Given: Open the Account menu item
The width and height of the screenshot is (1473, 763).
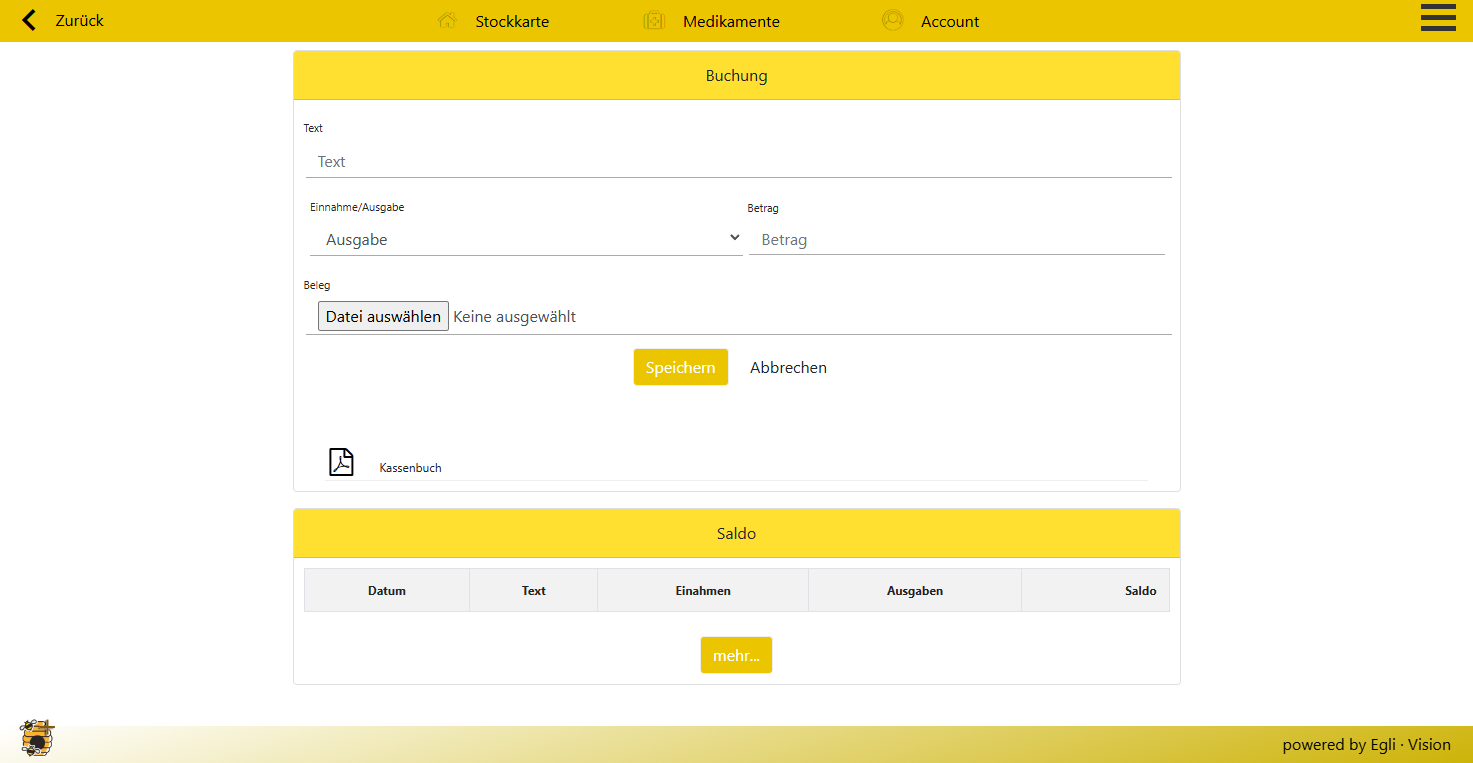Looking at the screenshot, I should pos(950,21).
